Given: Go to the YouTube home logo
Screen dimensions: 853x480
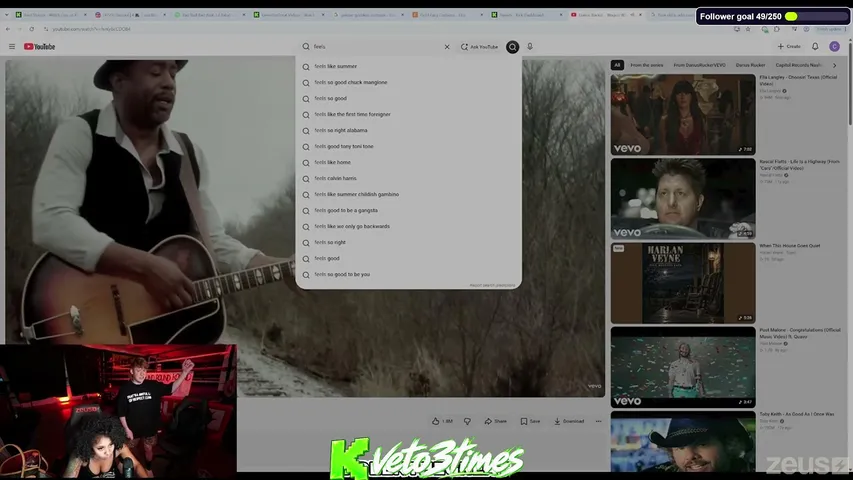Looking at the screenshot, I should (39, 47).
